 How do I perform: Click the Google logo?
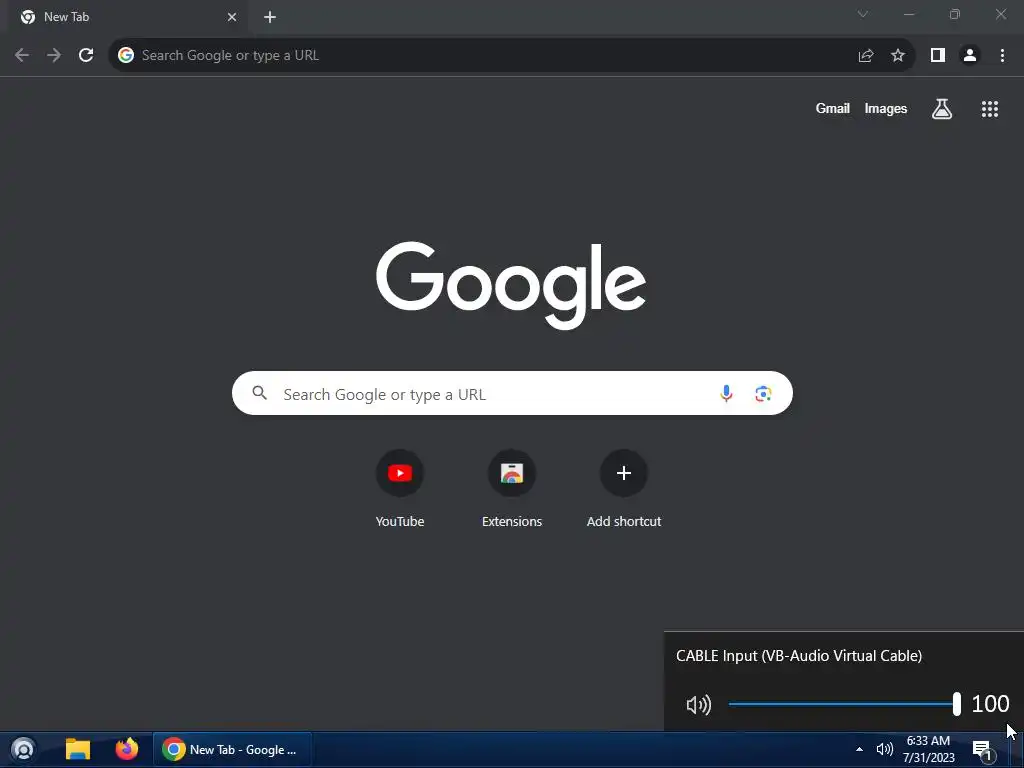point(511,285)
